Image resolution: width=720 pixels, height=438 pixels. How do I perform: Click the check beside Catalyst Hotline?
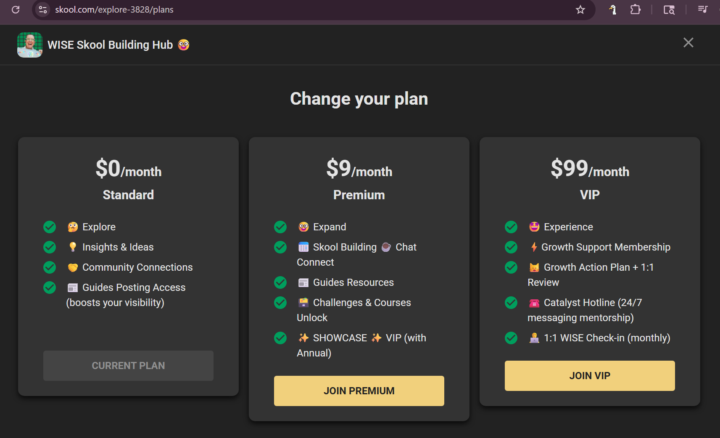tap(511, 302)
